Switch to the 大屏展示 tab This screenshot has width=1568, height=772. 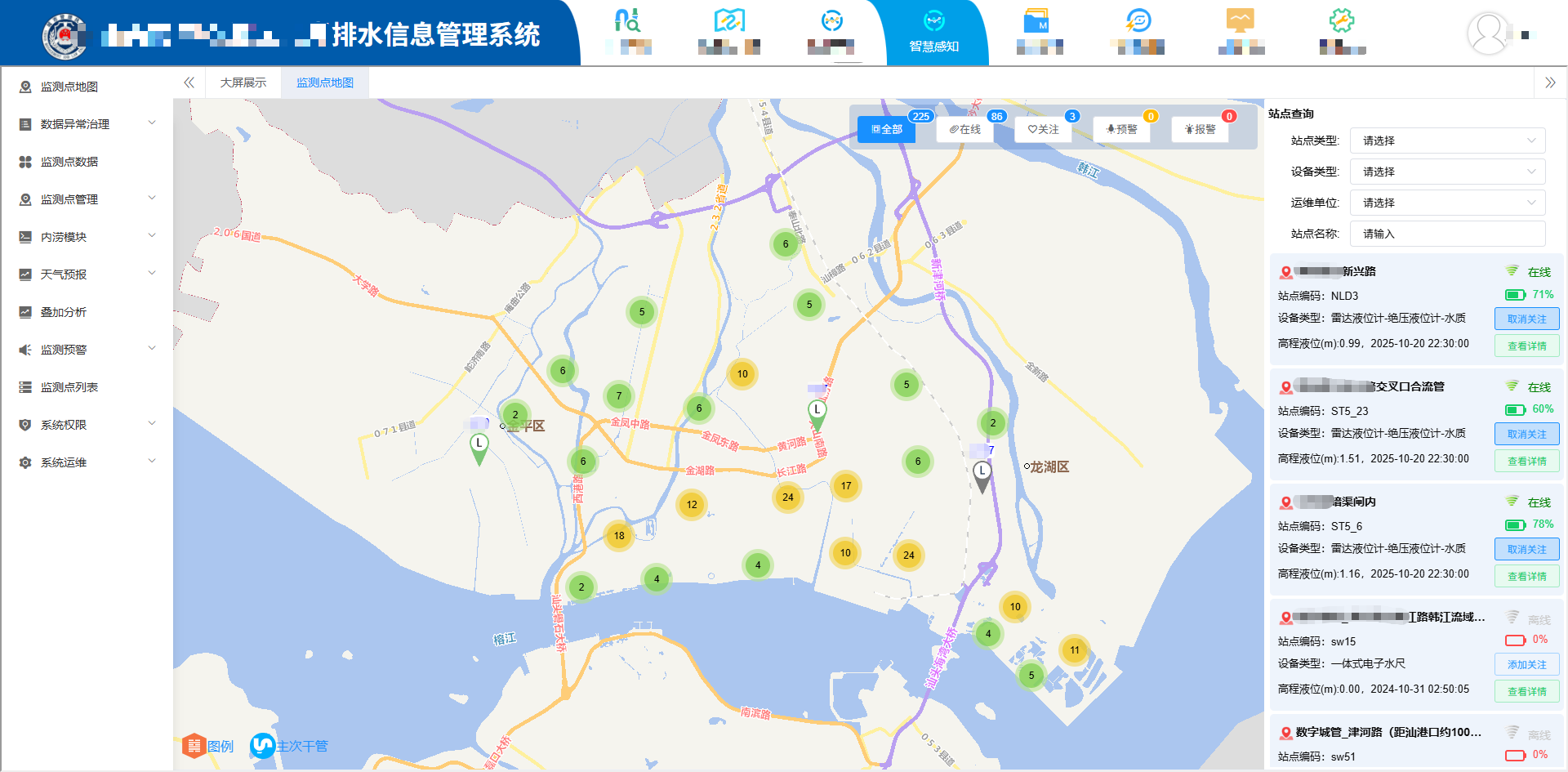tap(243, 83)
